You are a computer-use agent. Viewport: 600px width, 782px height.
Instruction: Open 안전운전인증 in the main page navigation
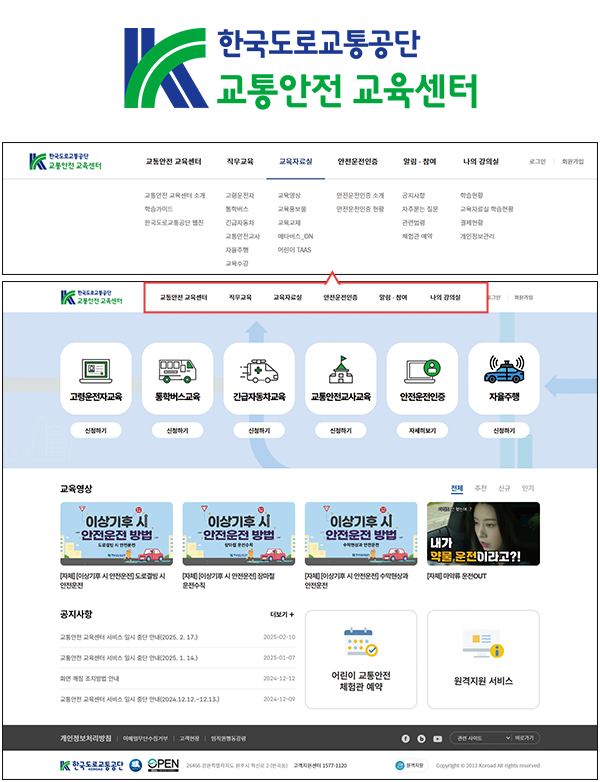click(340, 297)
